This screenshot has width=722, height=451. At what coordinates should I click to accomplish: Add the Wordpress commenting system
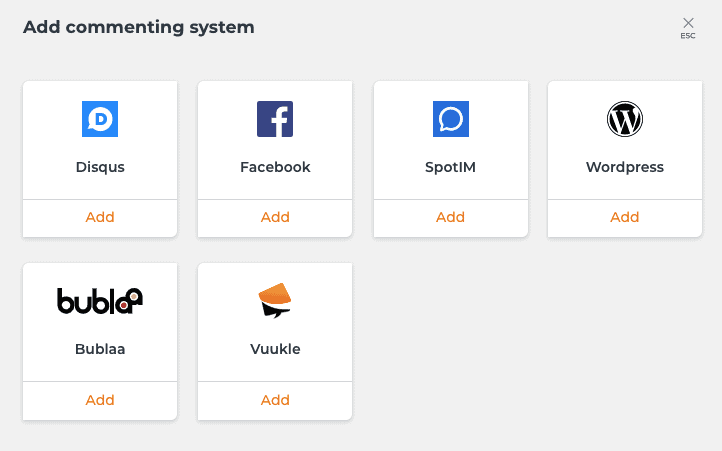pos(625,217)
